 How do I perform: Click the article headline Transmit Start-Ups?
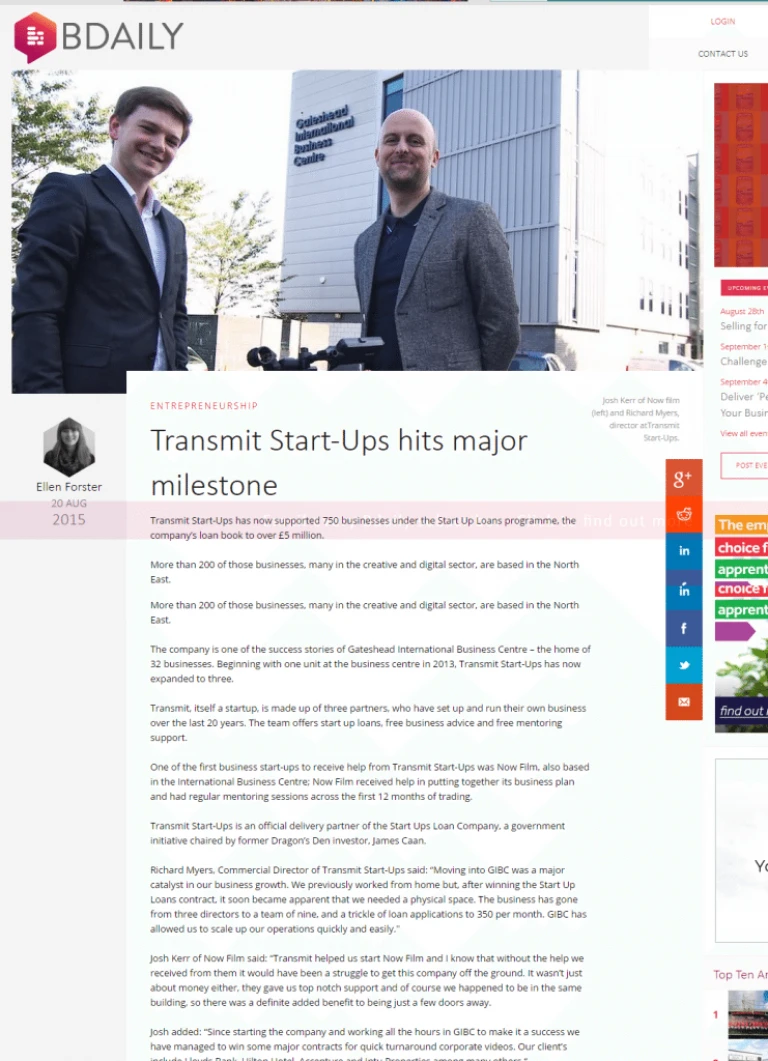point(339,463)
